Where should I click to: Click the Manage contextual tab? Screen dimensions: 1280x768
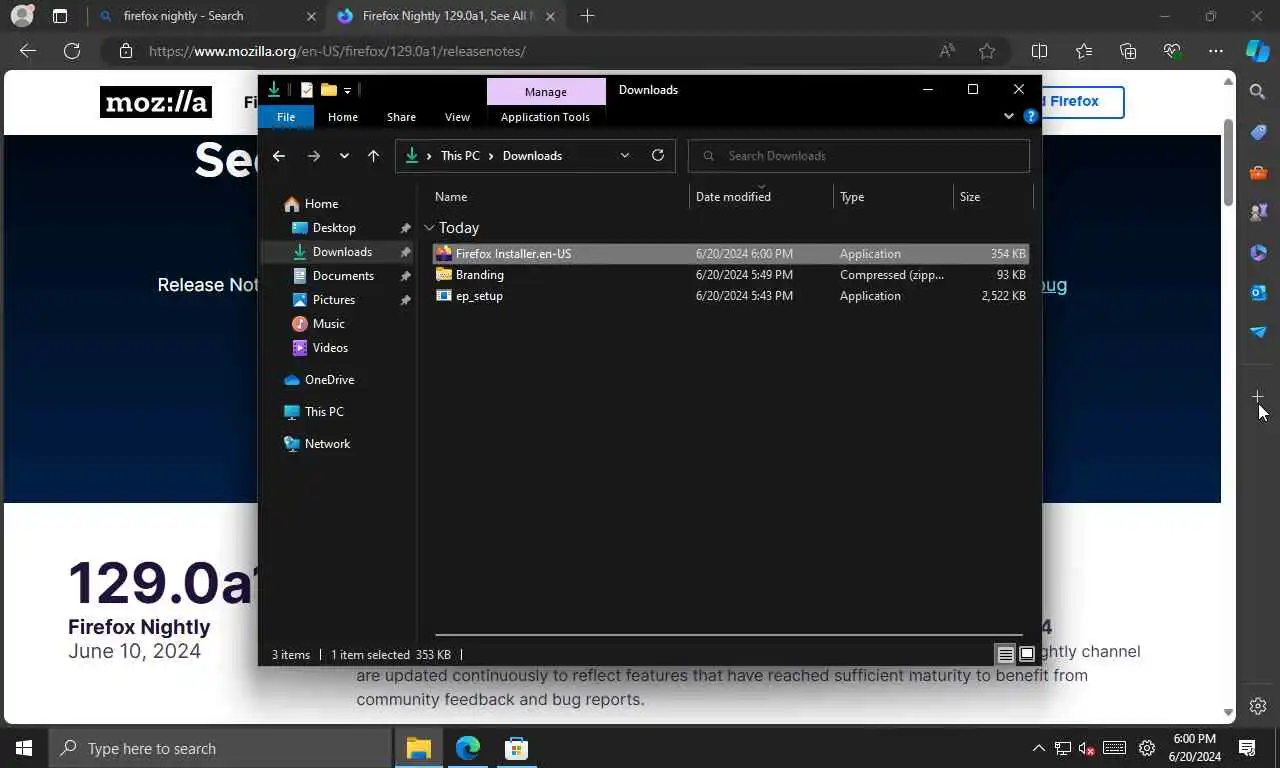pos(546,91)
